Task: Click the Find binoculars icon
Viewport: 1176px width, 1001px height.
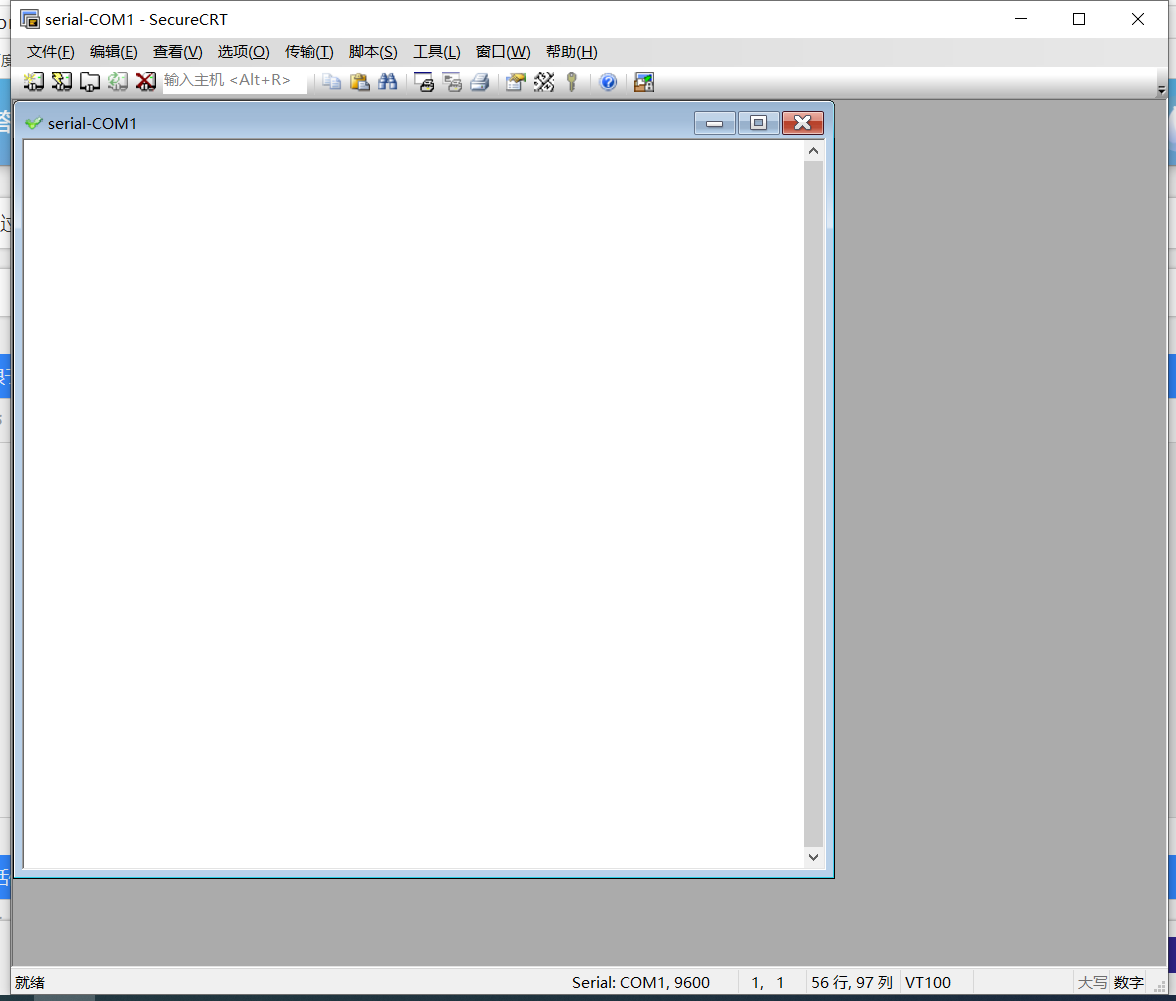Action: [387, 82]
